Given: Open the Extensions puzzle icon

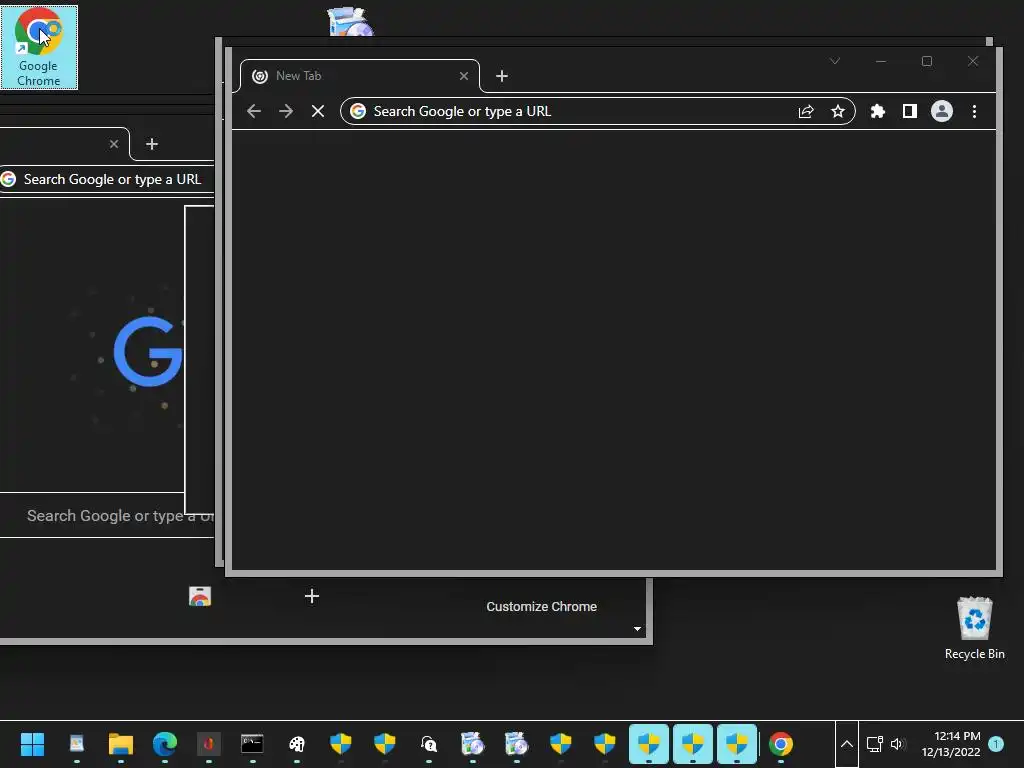Looking at the screenshot, I should [x=878, y=112].
